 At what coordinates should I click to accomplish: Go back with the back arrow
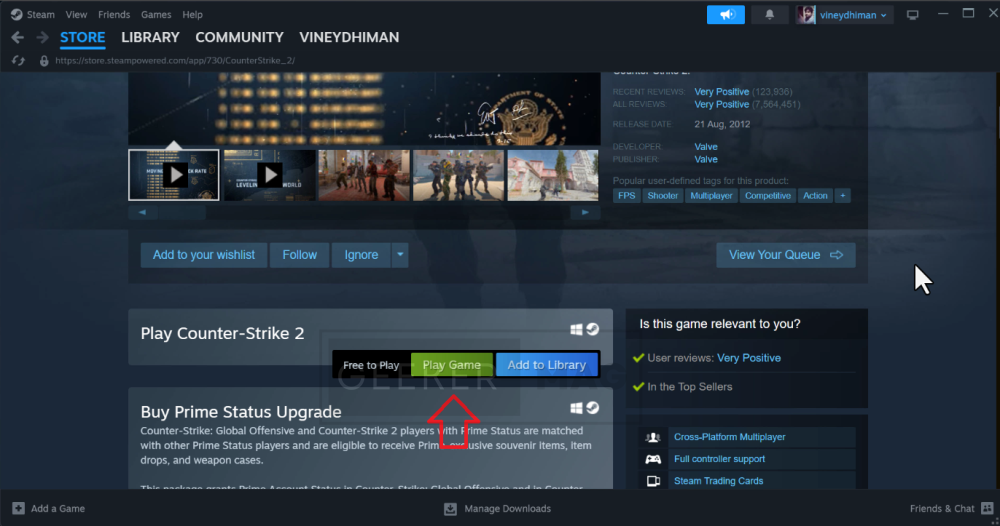[17, 38]
